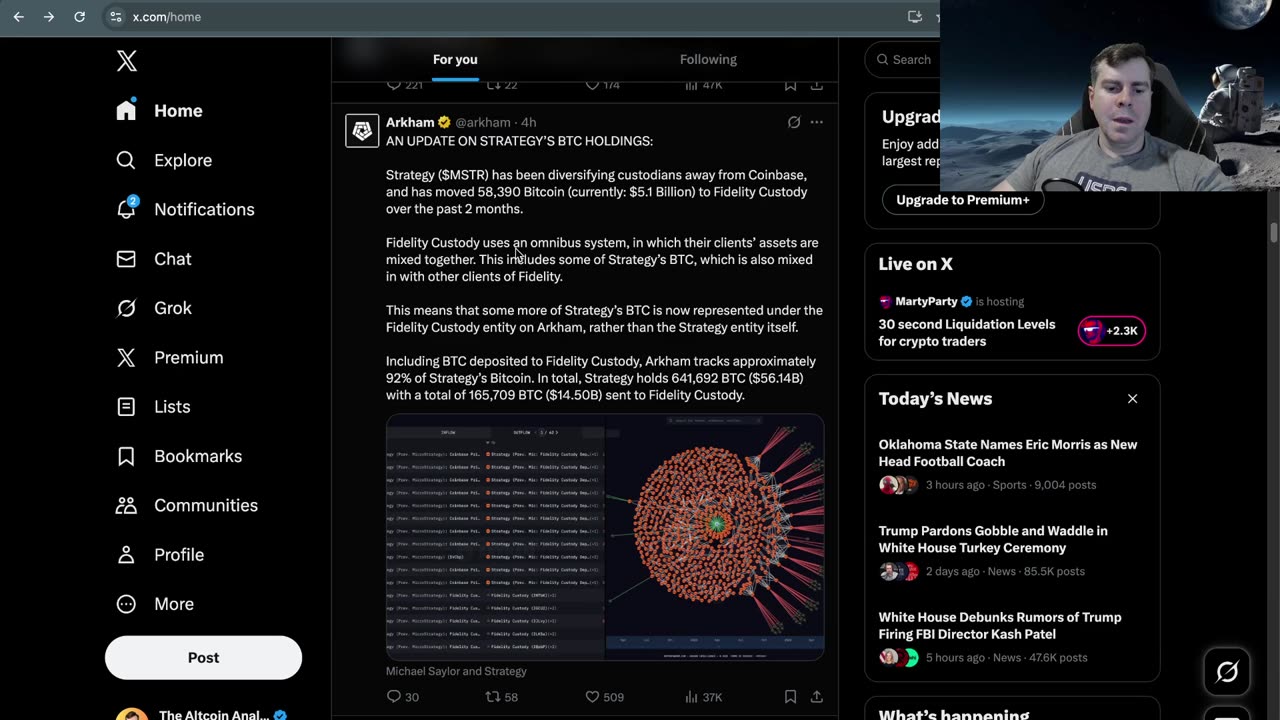The image size is (1280, 720).
Task: Expand the More menu
Action: pos(154,604)
